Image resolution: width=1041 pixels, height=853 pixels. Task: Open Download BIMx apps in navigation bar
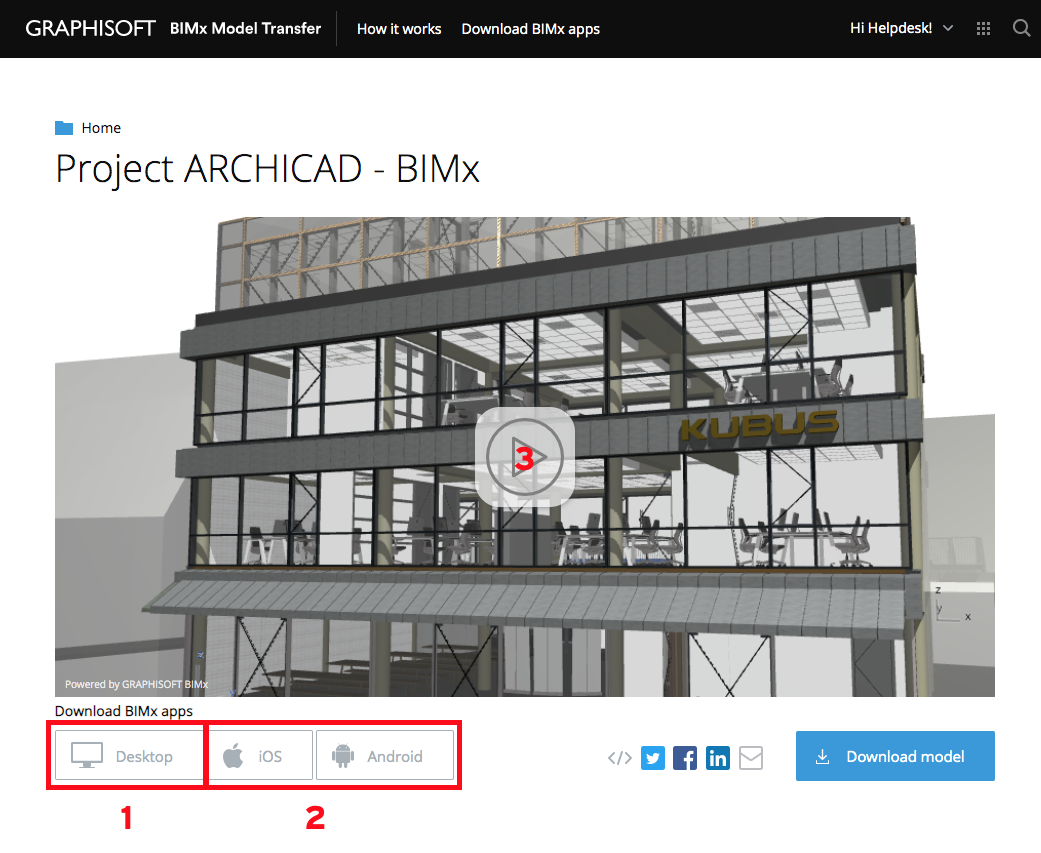click(530, 29)
